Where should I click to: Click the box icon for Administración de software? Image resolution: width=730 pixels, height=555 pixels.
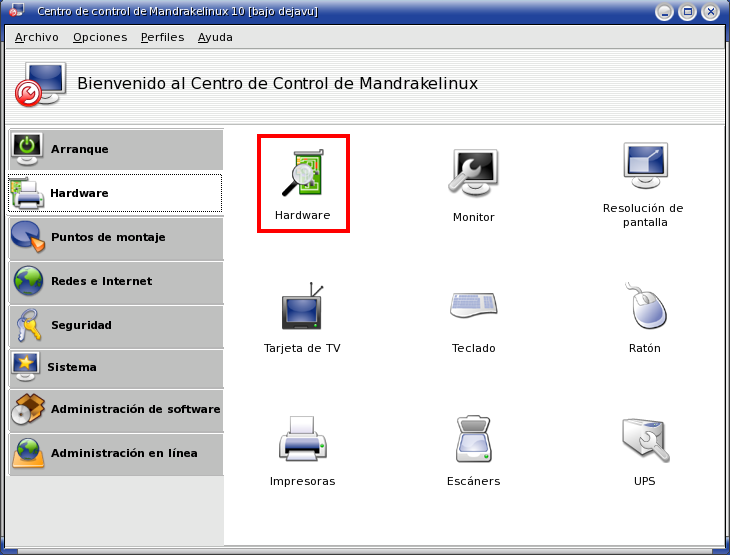[28, 409]
